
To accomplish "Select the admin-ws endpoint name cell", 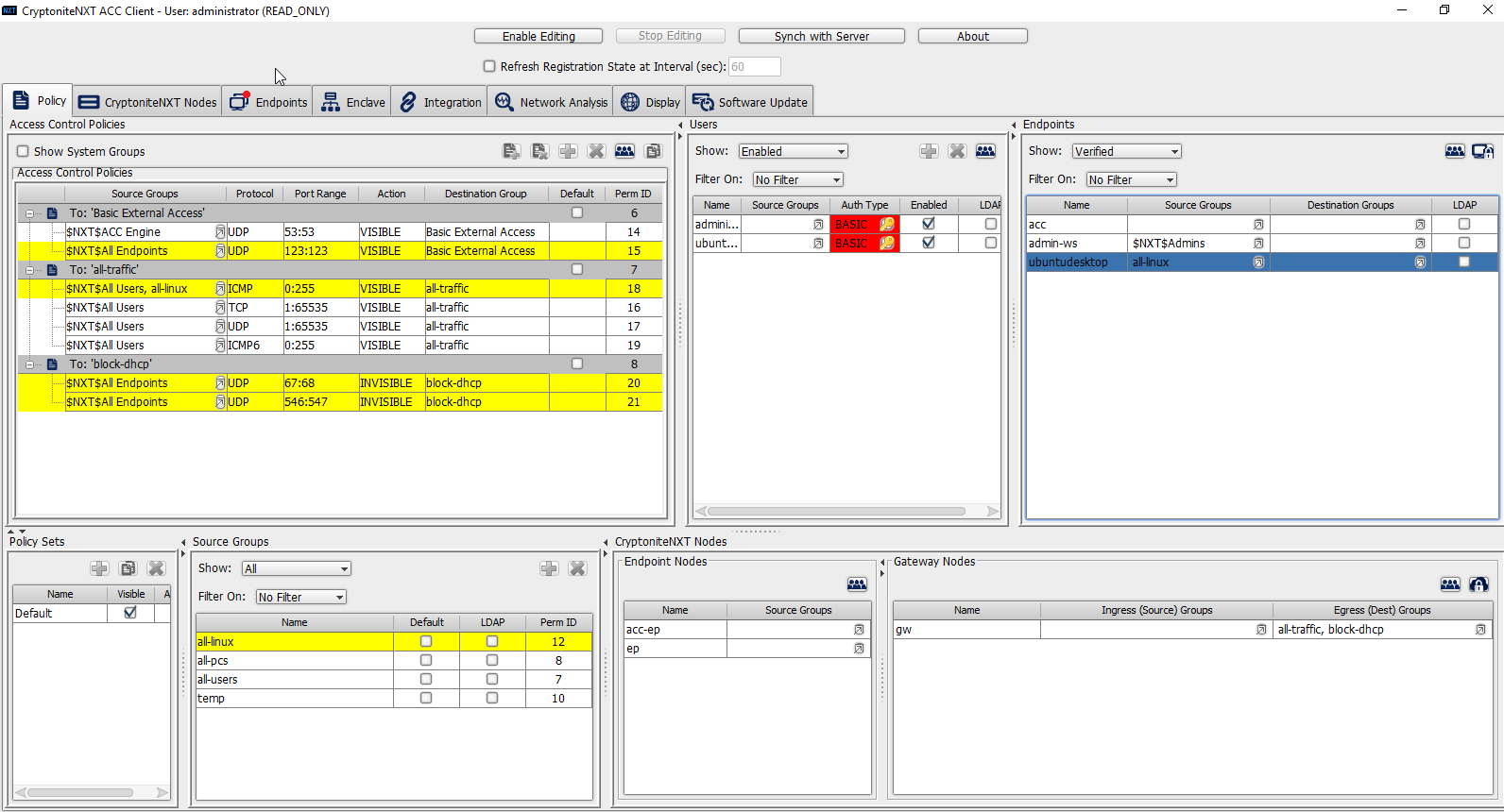I will (x=1076, y=244).
